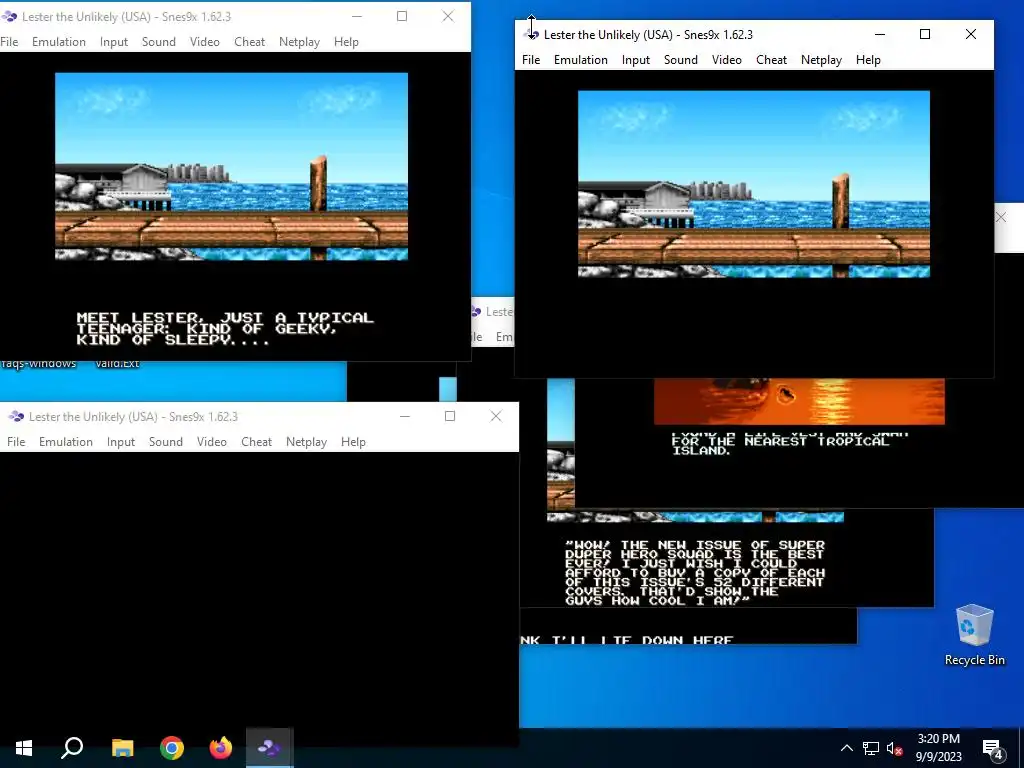Open Help menu in top-right Snes9x window
Viewport: 1024px width, 768px height.
pyautogui.click(x=868, y=59)
